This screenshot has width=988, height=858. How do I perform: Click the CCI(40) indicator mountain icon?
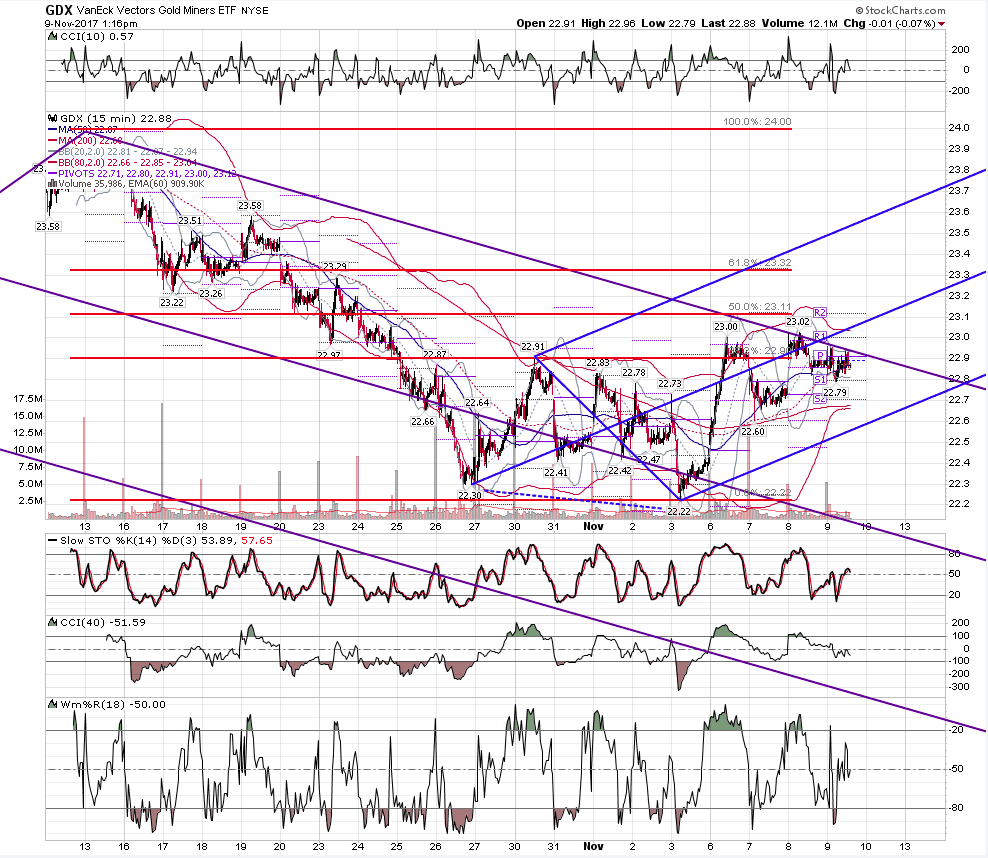pos(53,622)
